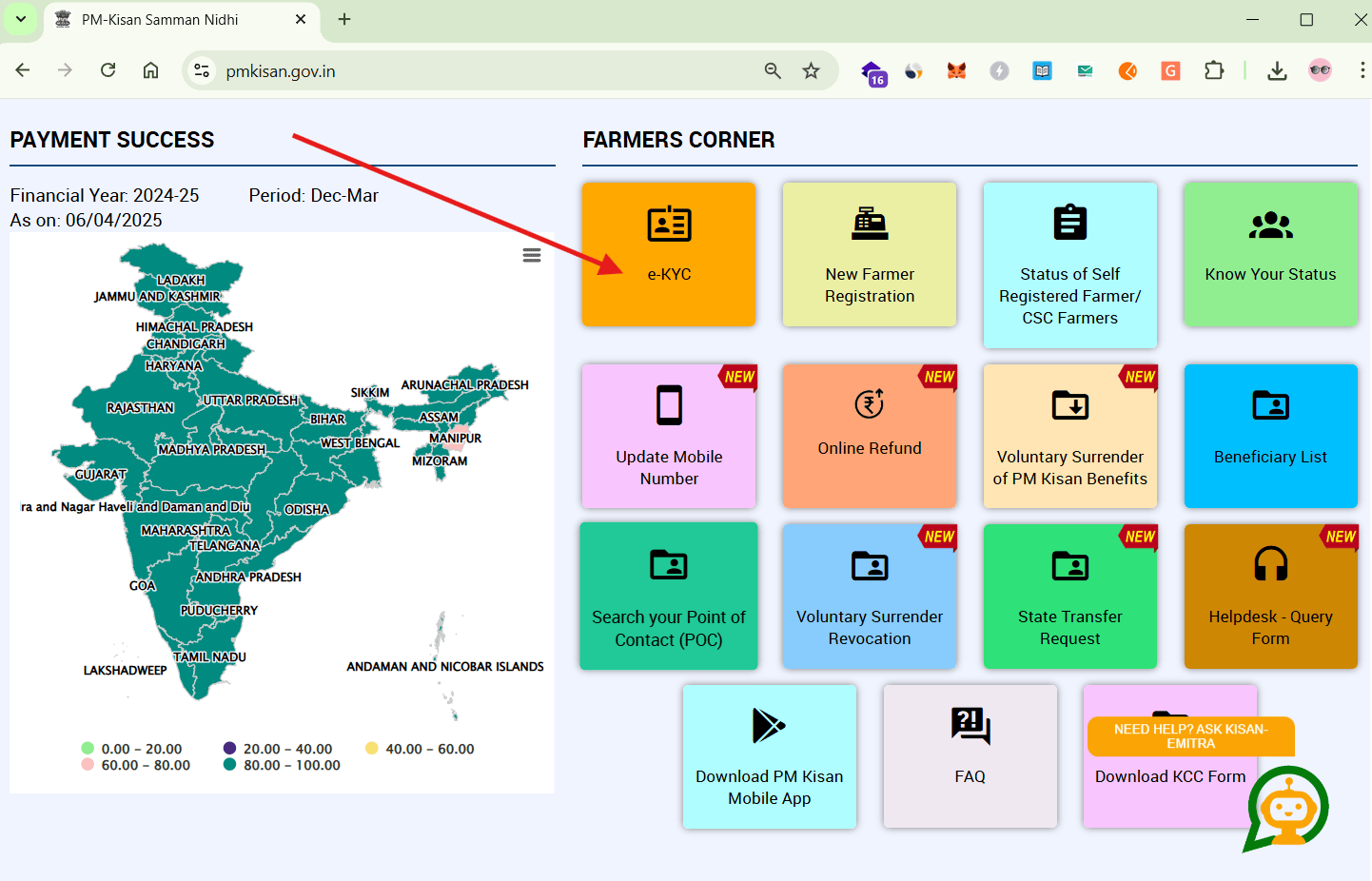This screenshot has width=1372, height=881.
Task: Open Search your Point of Contact tile
Action: pyautogui.click(x=668, y=596)
